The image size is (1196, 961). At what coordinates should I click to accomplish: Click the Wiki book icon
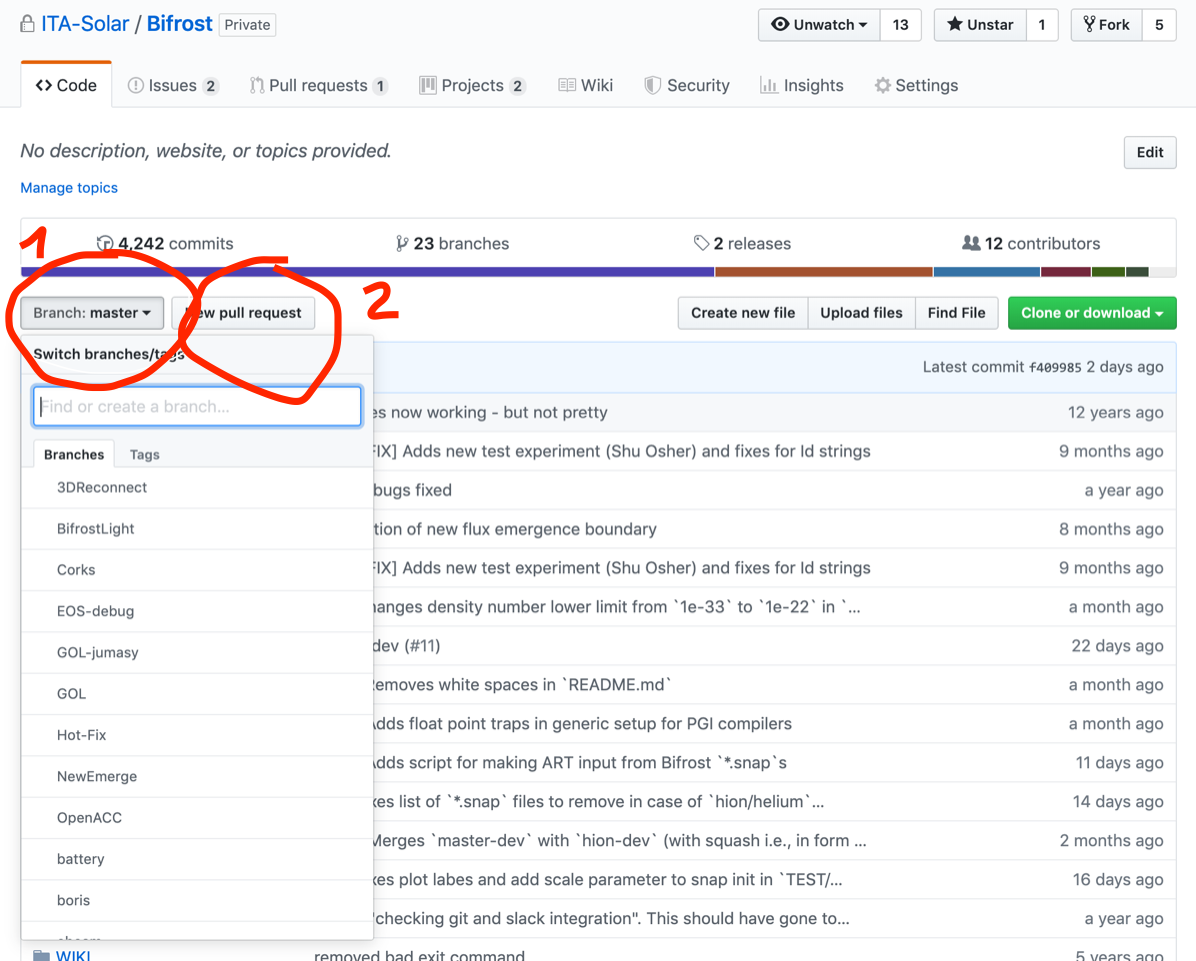(567, 85)
